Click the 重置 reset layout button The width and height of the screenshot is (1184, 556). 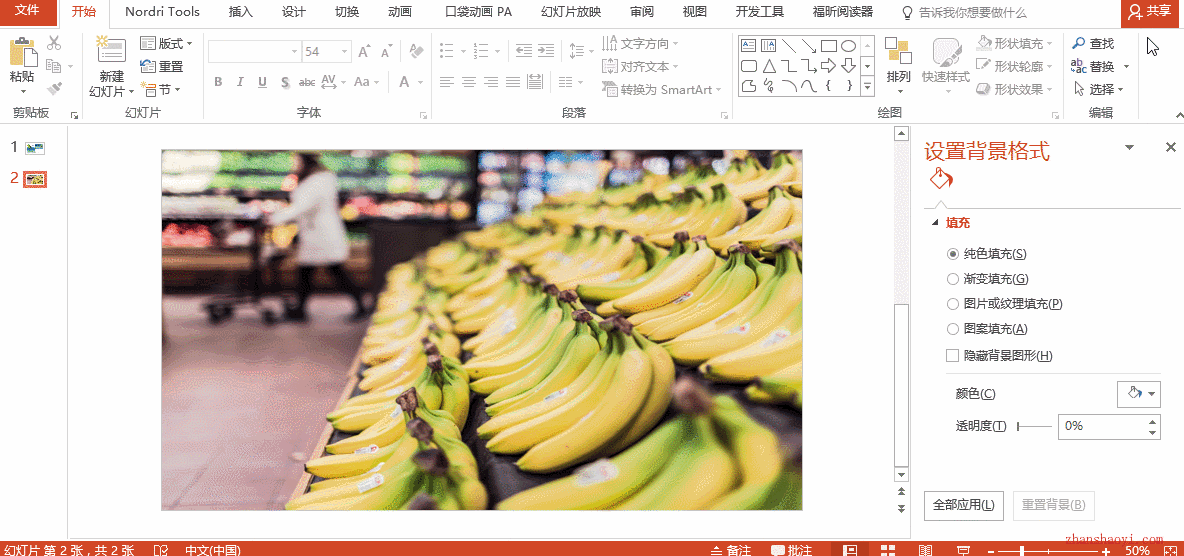click(x=162, y=66)
